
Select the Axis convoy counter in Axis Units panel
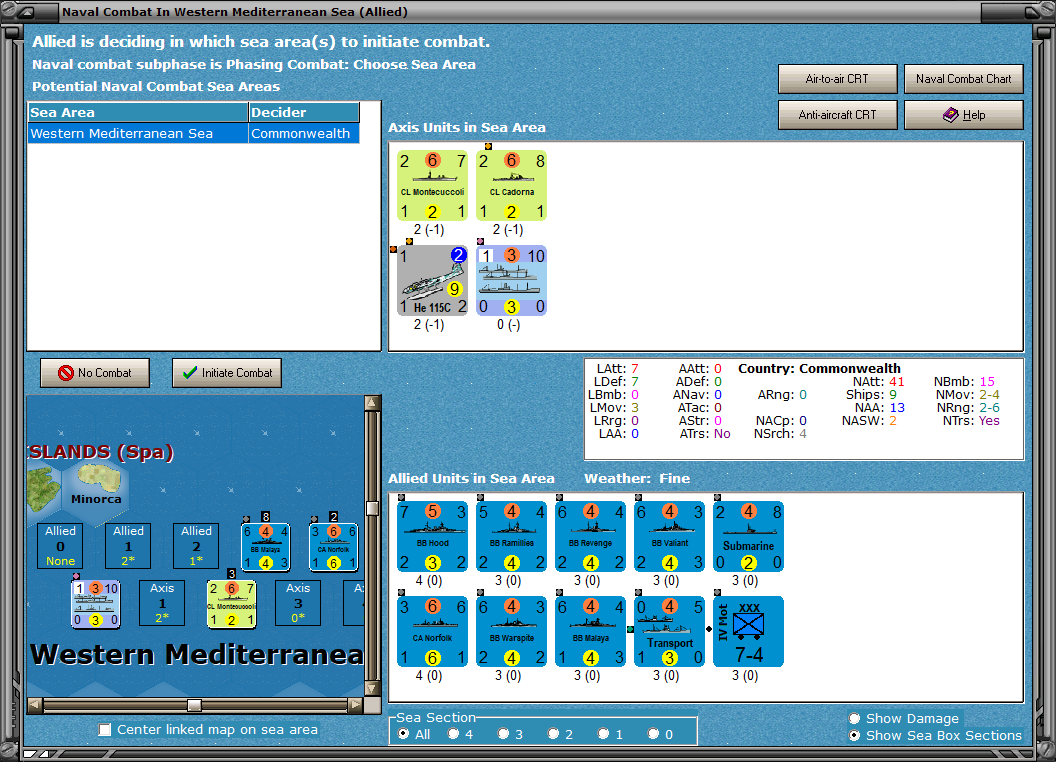click(511, 280)
